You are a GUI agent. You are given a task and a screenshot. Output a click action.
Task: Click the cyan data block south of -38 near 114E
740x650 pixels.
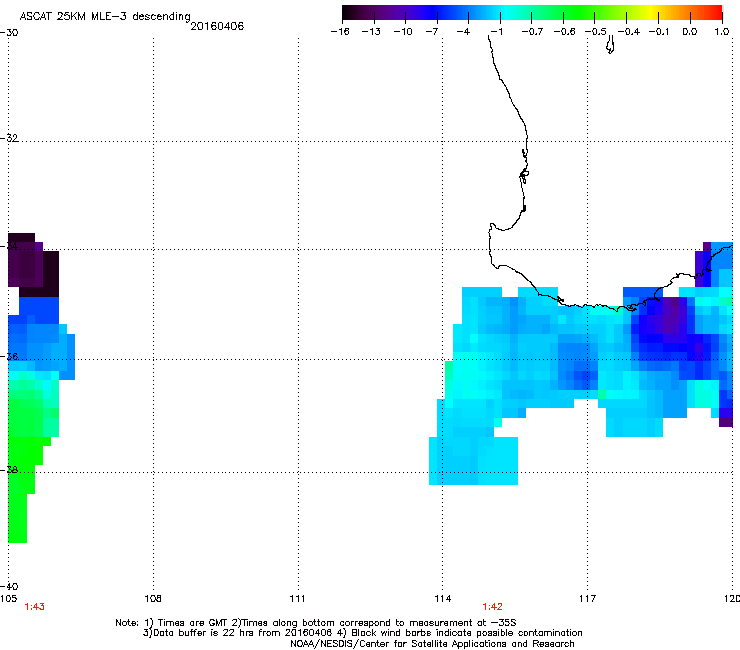[x=473, y=461]
